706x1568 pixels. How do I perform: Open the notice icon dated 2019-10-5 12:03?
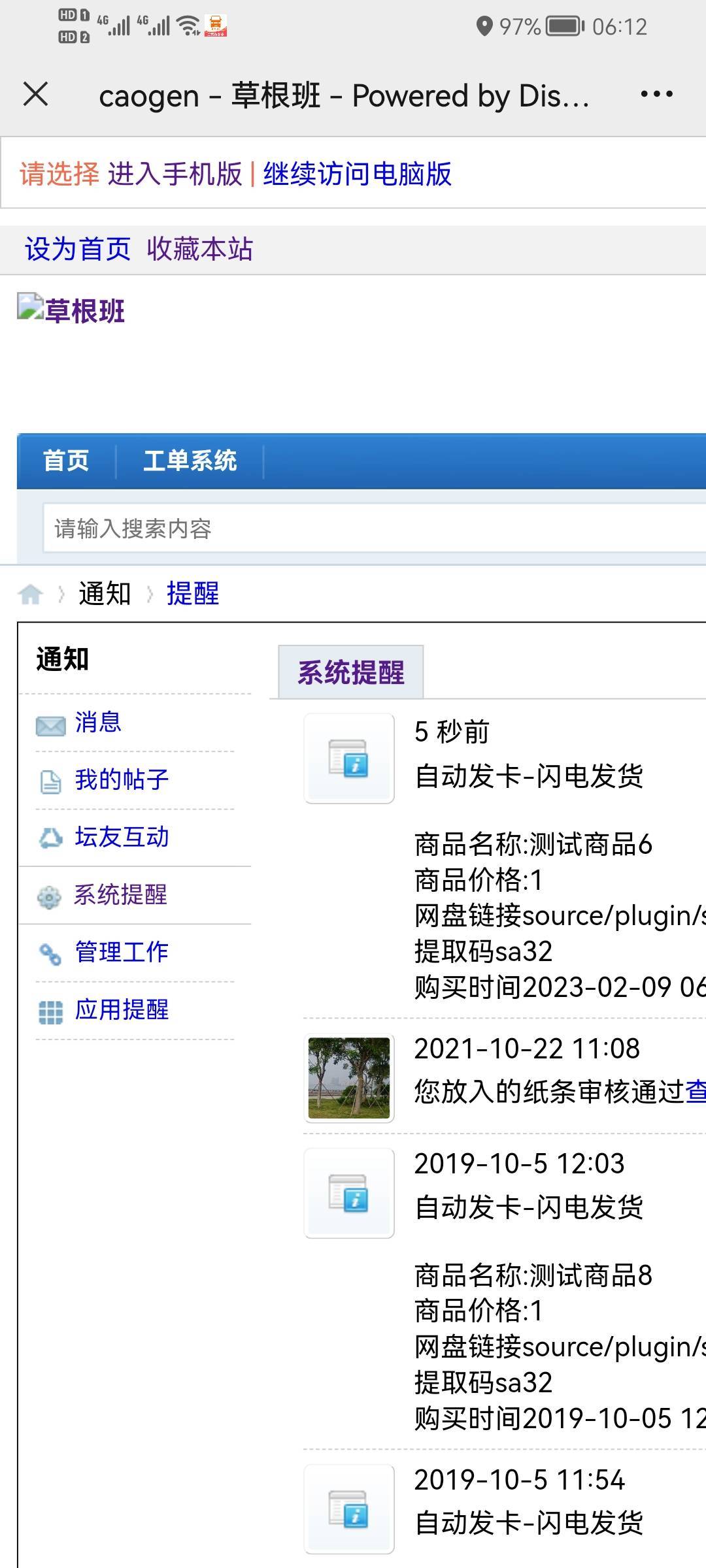[349, 1194]
